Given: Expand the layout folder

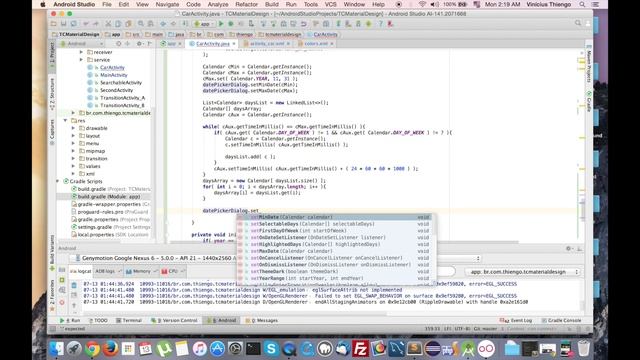Looking at the screenshot, I should [73, 136].
